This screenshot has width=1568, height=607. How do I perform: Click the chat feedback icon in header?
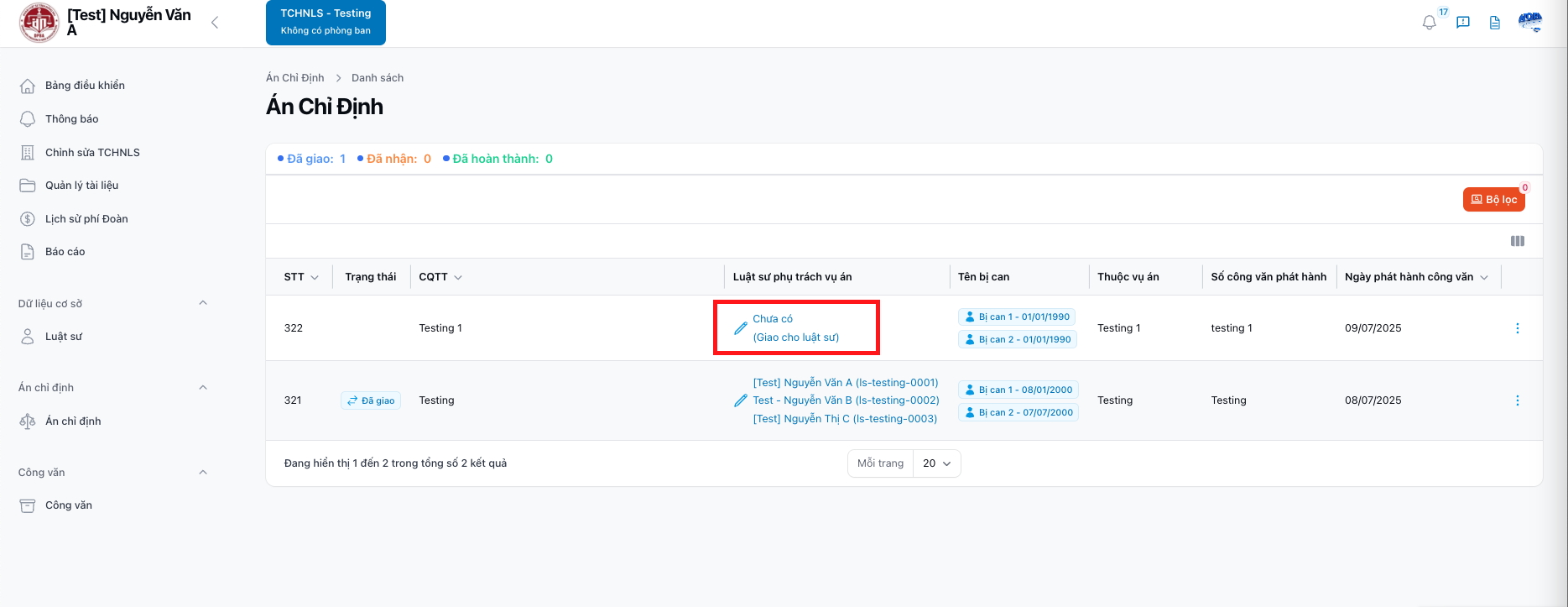pyautogui.click(x=1463, y=23)
